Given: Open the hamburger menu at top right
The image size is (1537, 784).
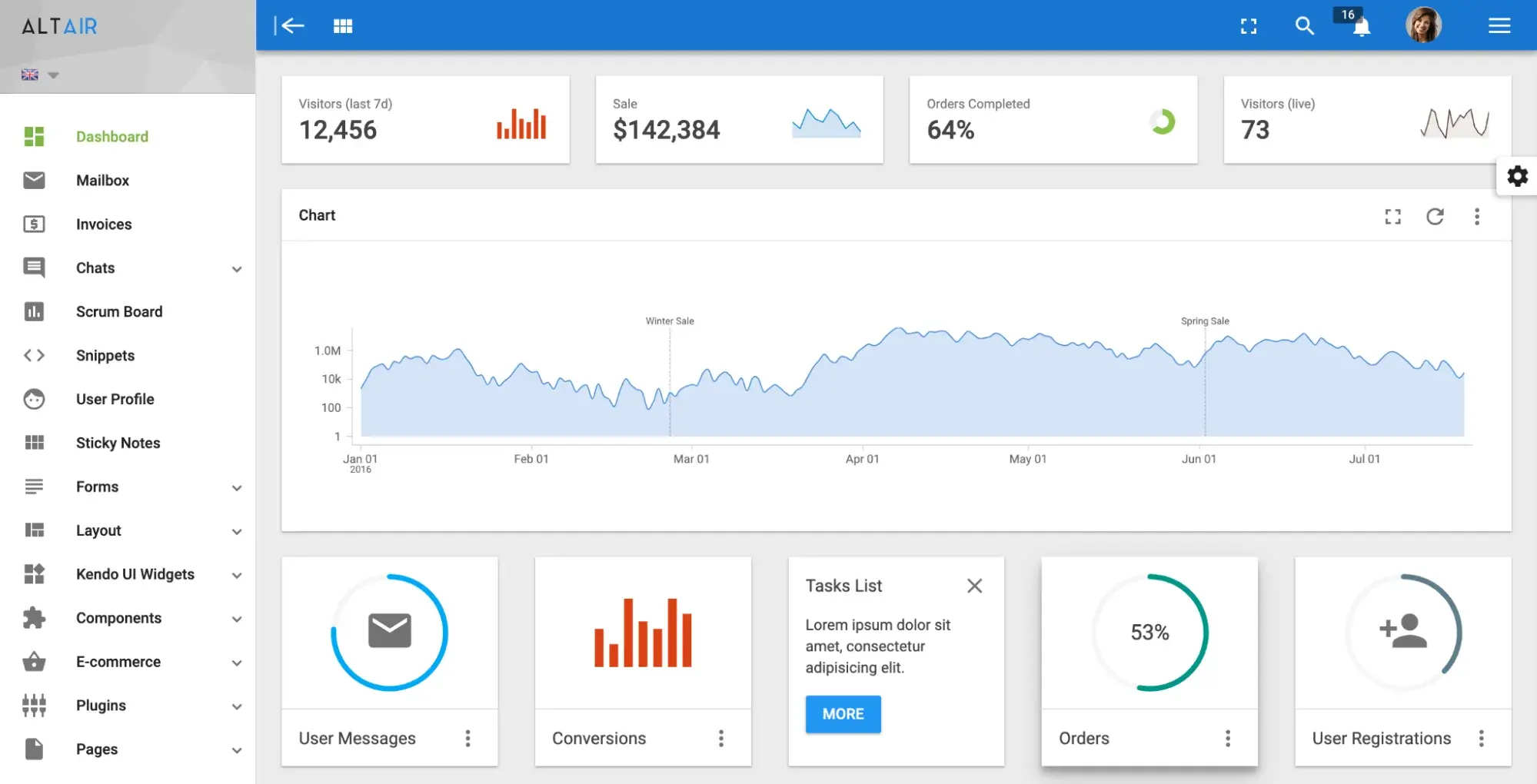Looking at the screenshot, I should tap(1499, 26).
